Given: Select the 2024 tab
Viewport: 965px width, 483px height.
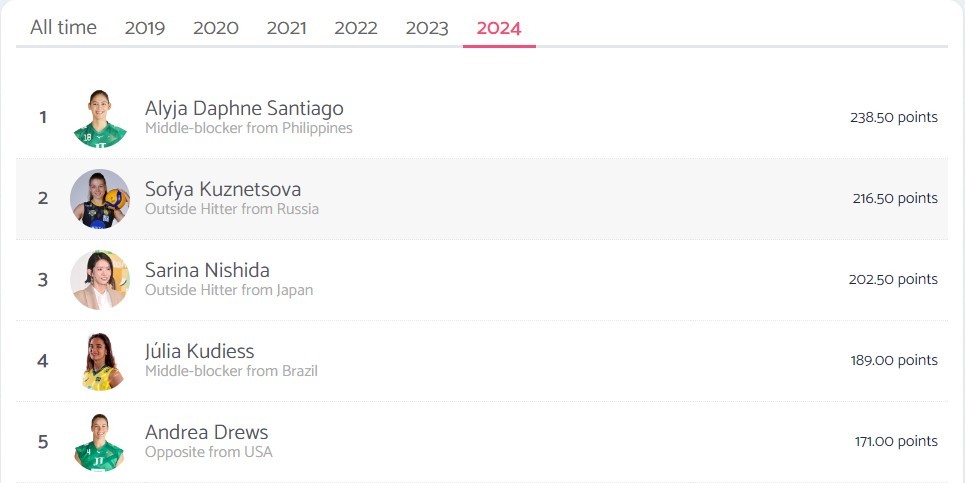Looking at the screenshot, I should pyautogui.click(x=499, y=28).
